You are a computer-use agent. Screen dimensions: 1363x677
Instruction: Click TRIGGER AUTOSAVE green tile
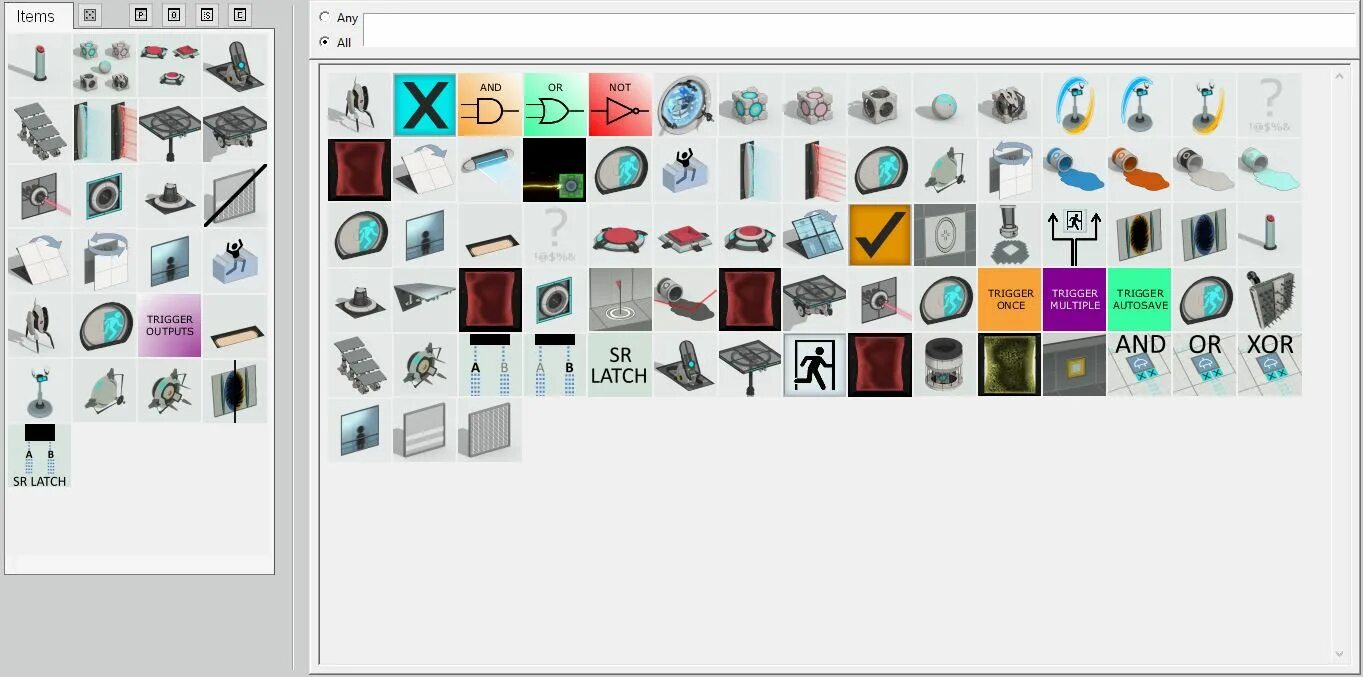pyautogui.click(x=1140, y=300)
